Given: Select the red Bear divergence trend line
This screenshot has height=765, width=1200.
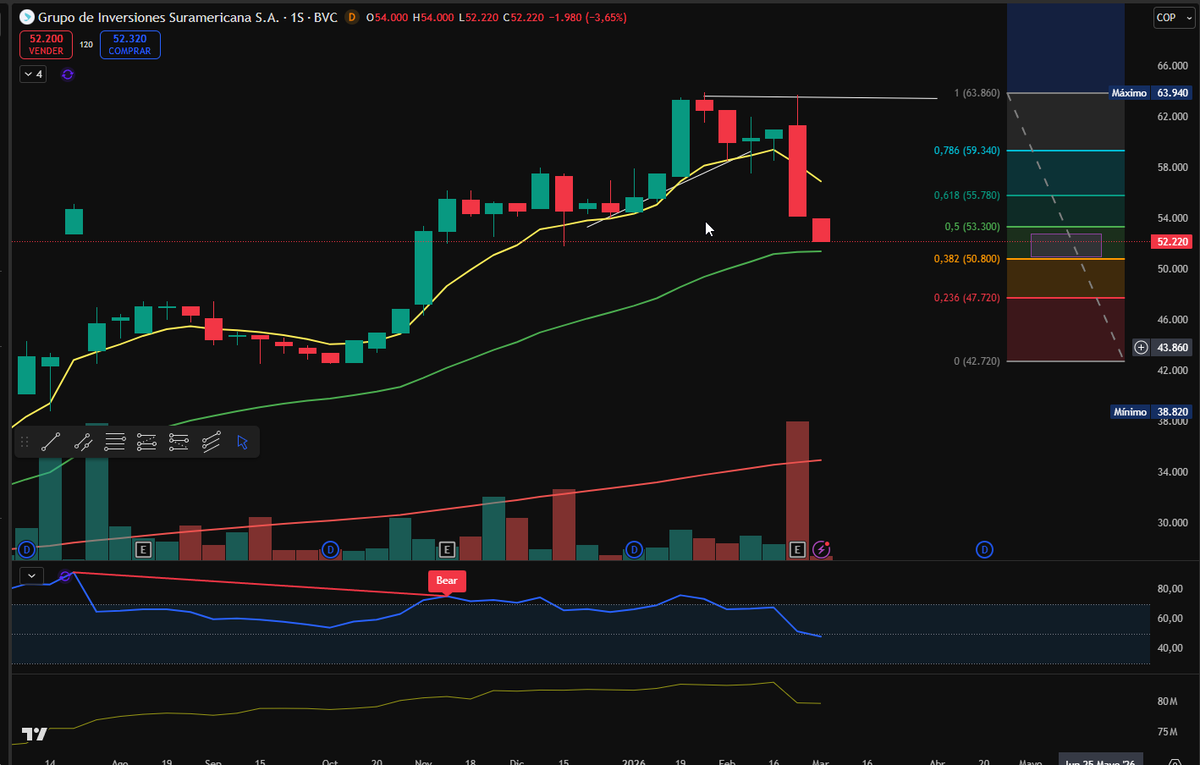Looking at the screenshot, I should [260, 585].
